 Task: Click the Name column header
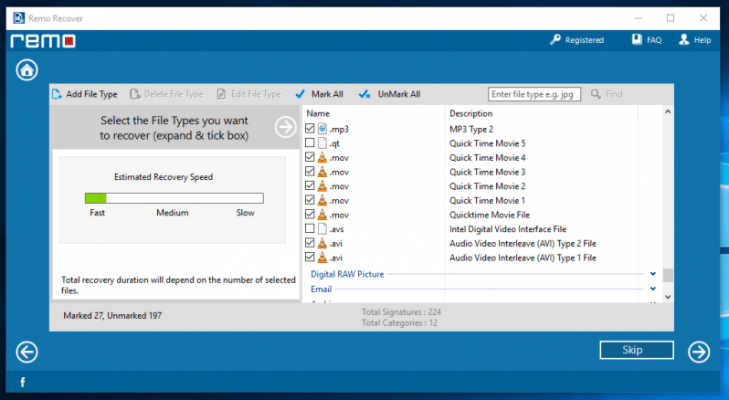coord(318,113)
